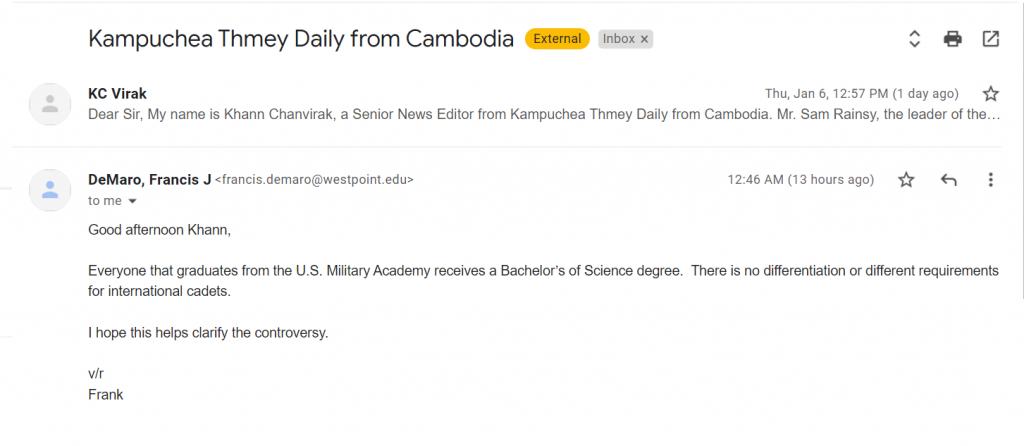Star the Francis DeMaro message

click(x=906, y=180)
